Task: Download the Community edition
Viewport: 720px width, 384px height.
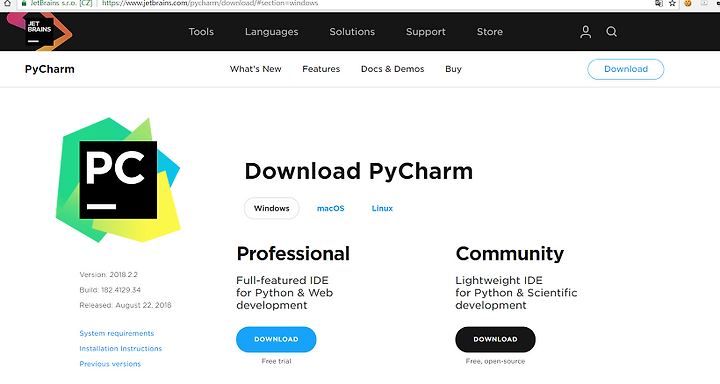Action: tap(495, 339)
